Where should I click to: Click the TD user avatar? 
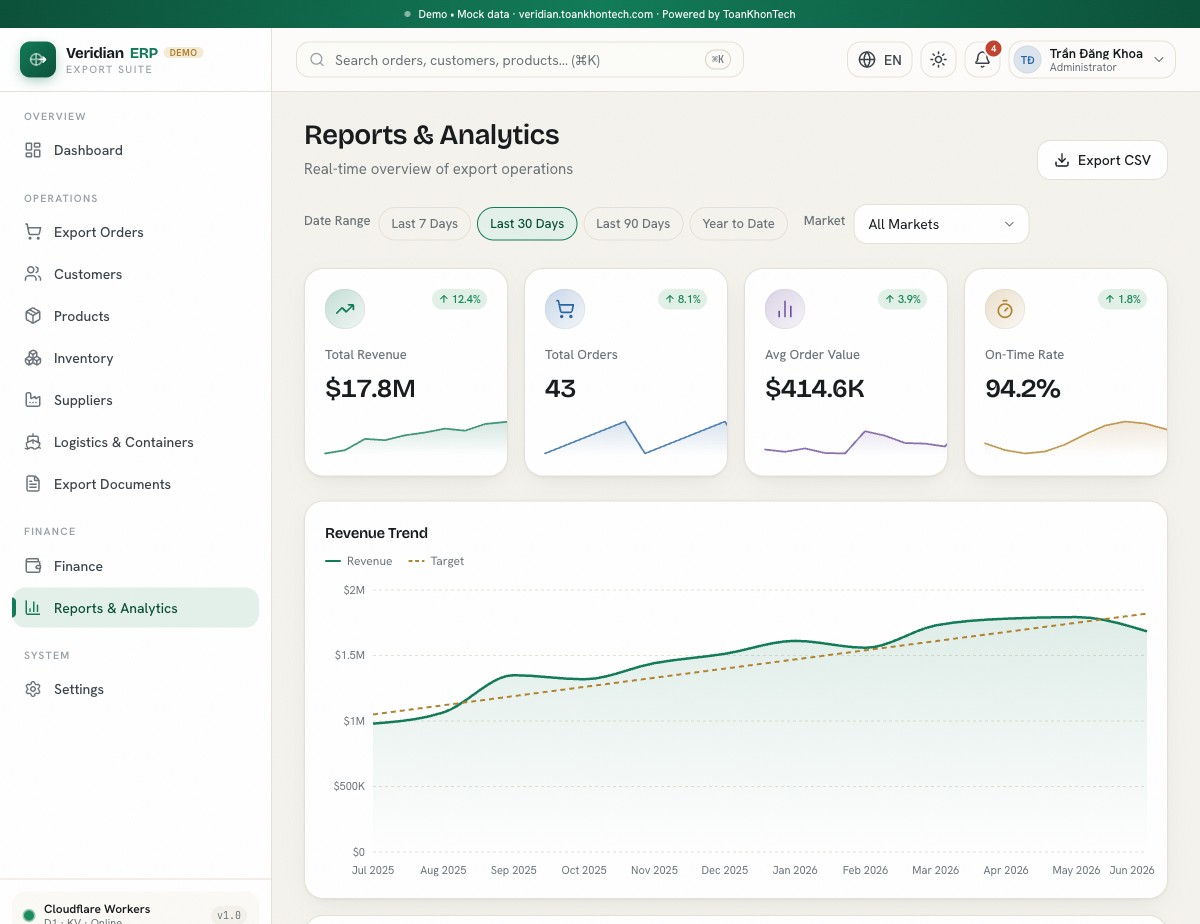tap(1027, 60)
